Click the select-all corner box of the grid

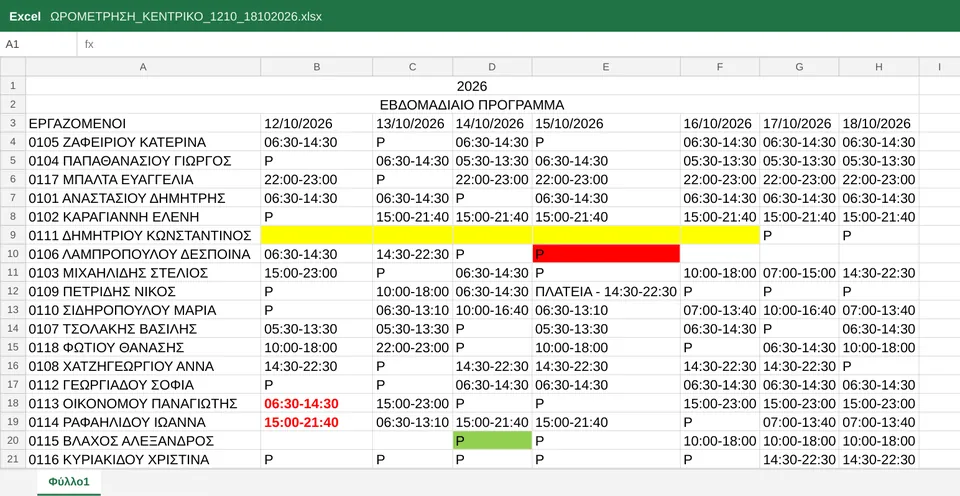coord(13,67)
